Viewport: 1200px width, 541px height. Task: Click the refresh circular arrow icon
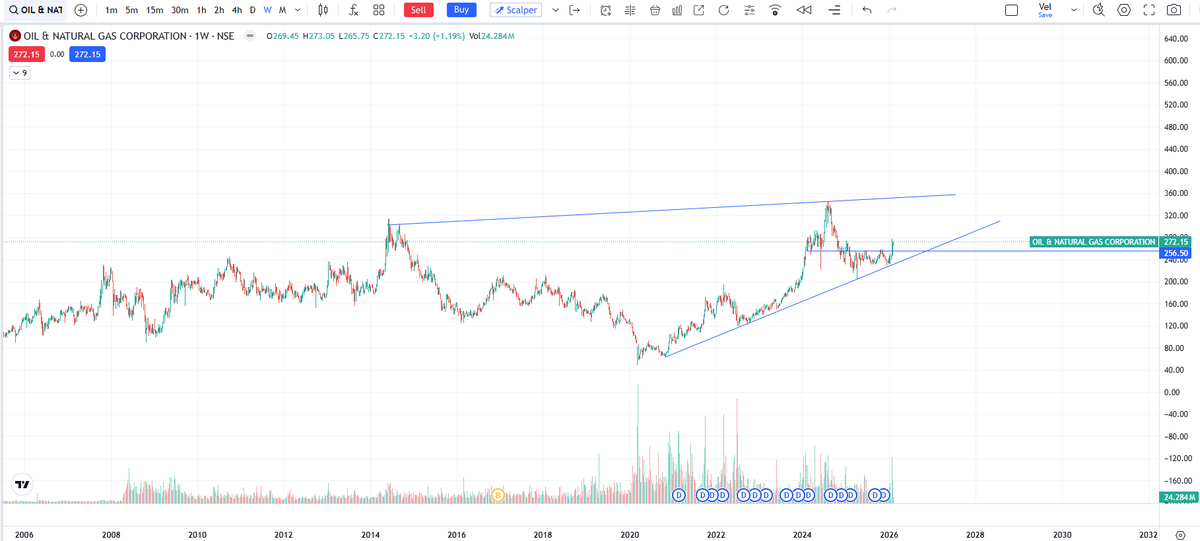[724, 10]
